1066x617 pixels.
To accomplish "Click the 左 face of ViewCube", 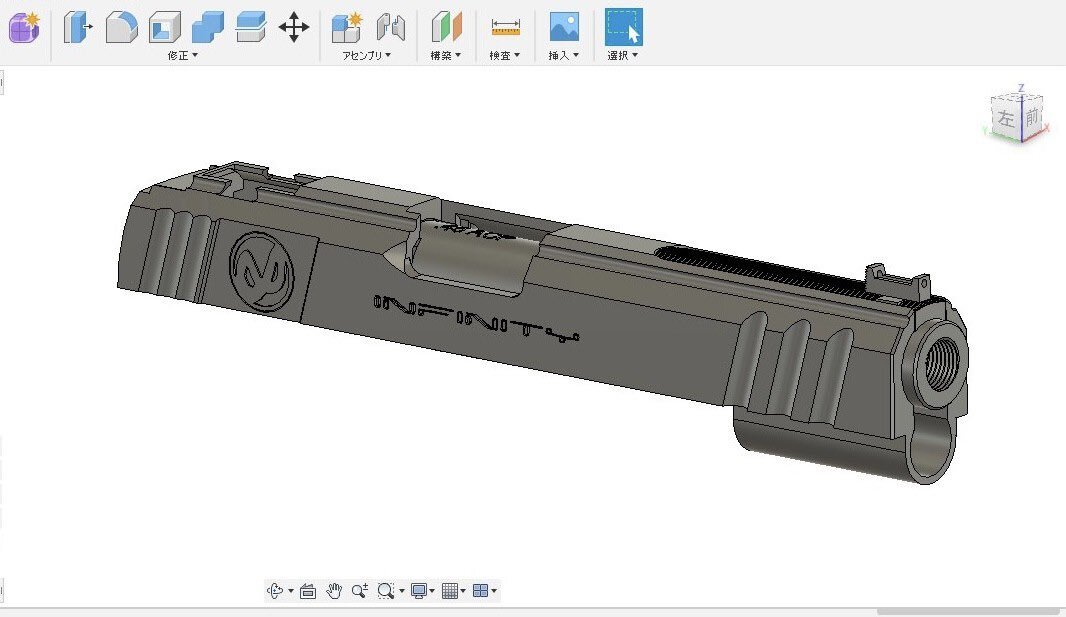I will [x=1006, y=120].
